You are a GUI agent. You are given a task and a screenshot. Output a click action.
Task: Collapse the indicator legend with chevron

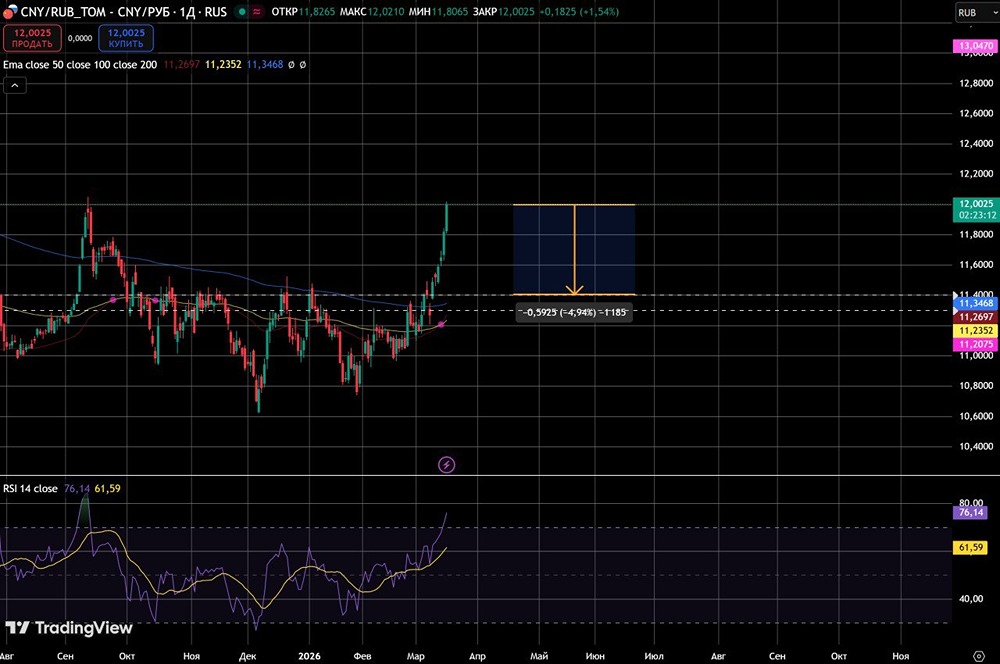click(15, 85)
